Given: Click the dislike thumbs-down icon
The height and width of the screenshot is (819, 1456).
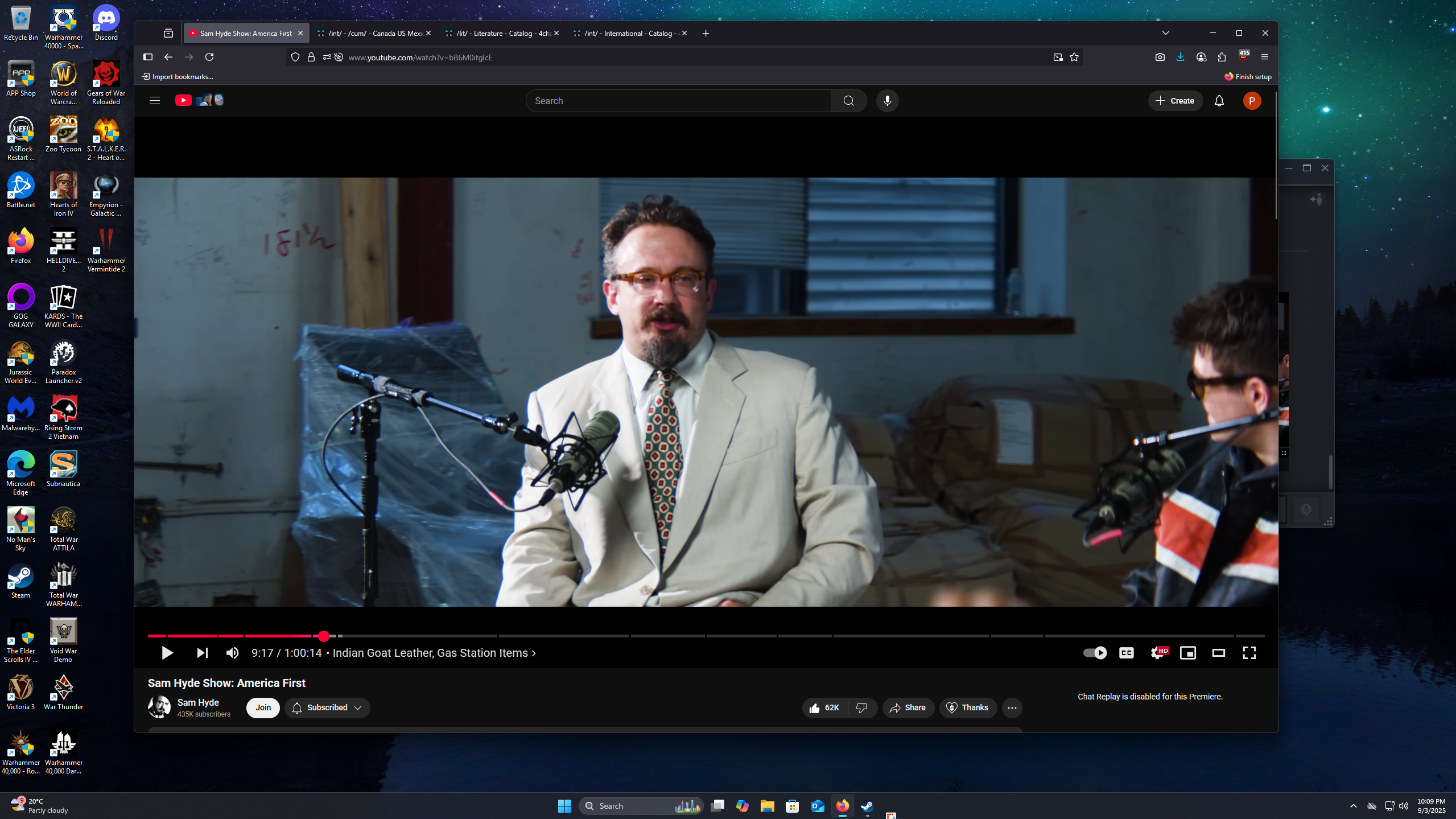Looking at the screenshot, I should (861, 707).
